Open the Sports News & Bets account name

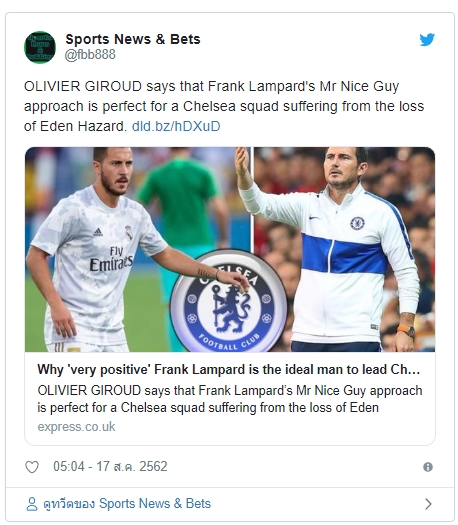point(133,39)
